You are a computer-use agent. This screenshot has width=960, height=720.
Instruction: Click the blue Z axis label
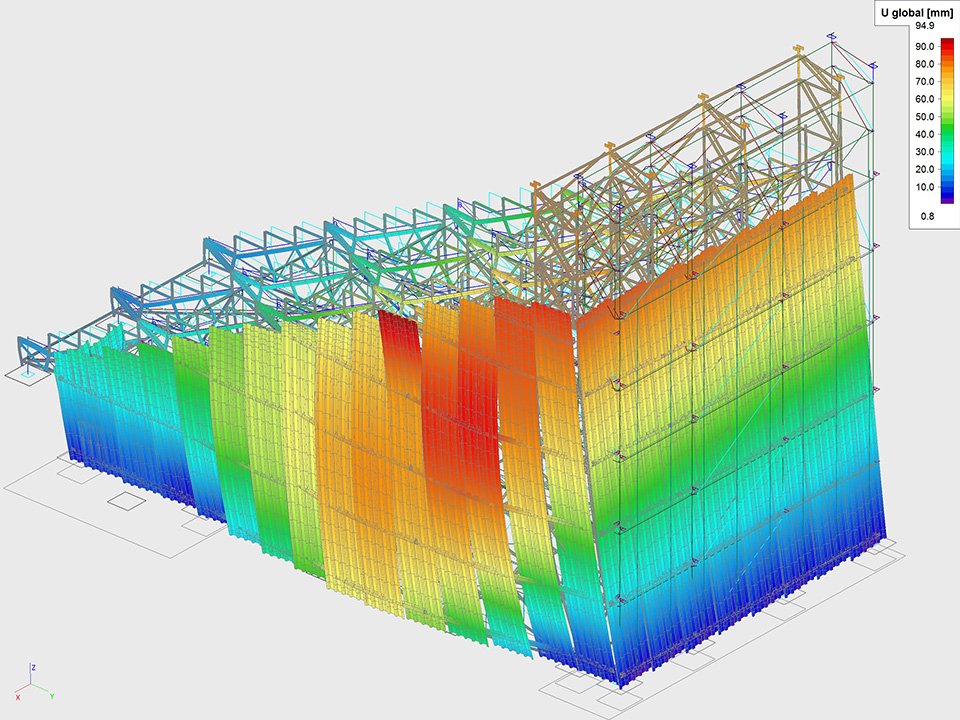[34, 666]
